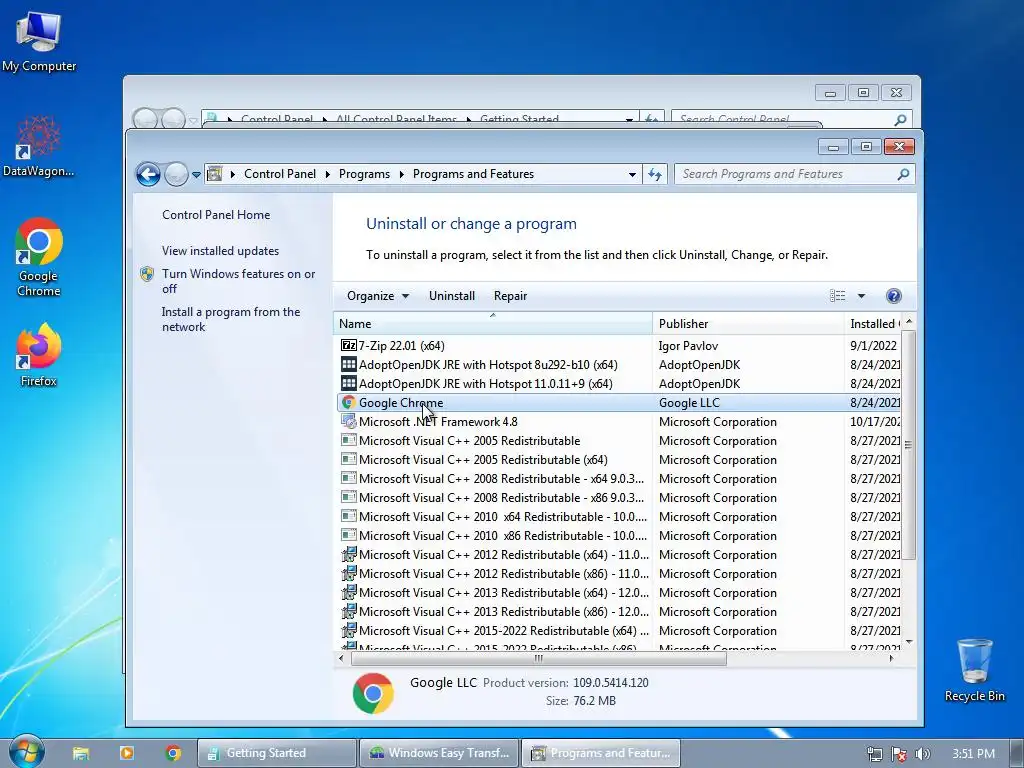Select the 7-Zip 22.01 (x64) row

619,345
